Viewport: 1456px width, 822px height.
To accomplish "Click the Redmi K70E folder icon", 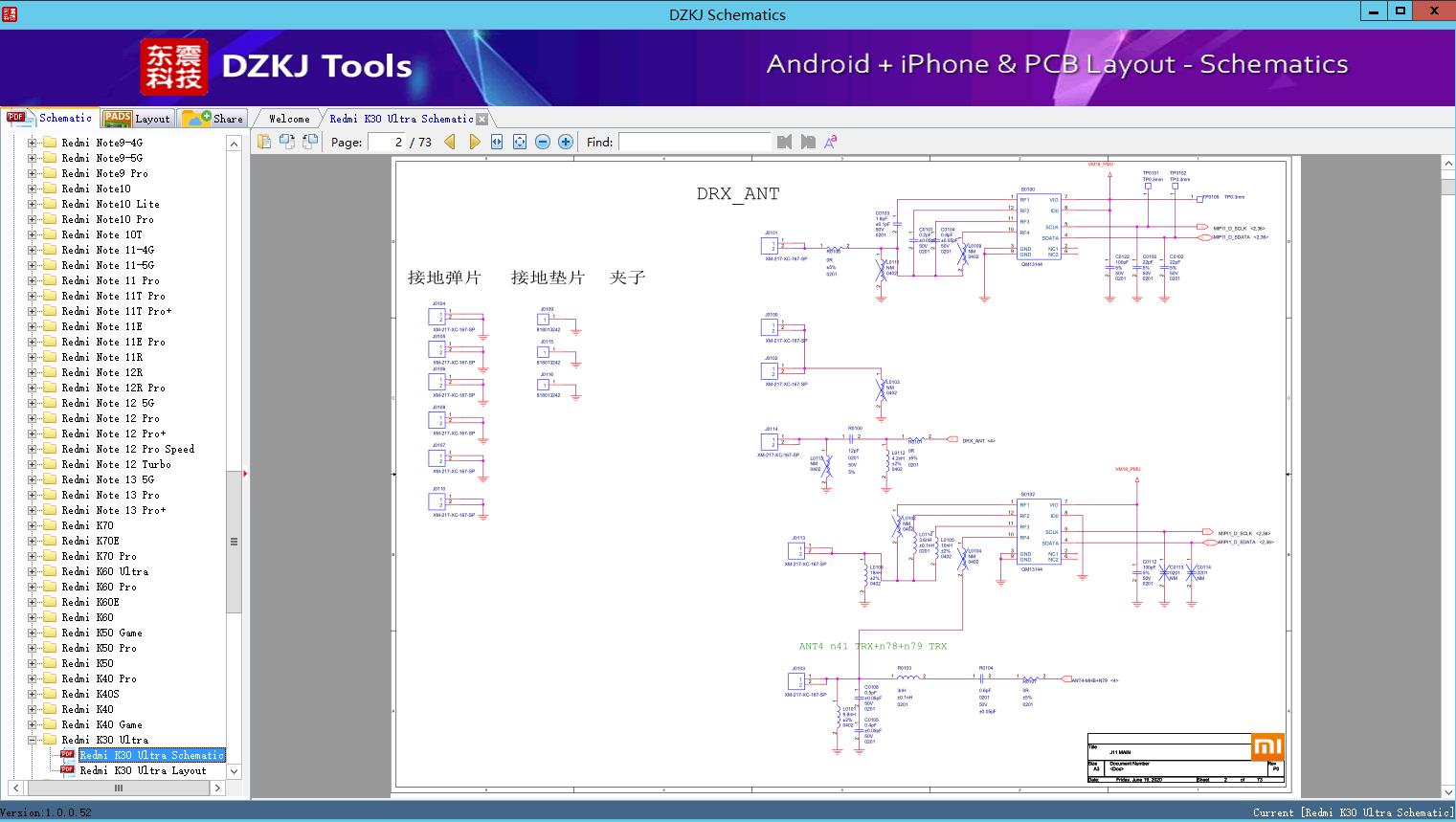I will (50, 541).
